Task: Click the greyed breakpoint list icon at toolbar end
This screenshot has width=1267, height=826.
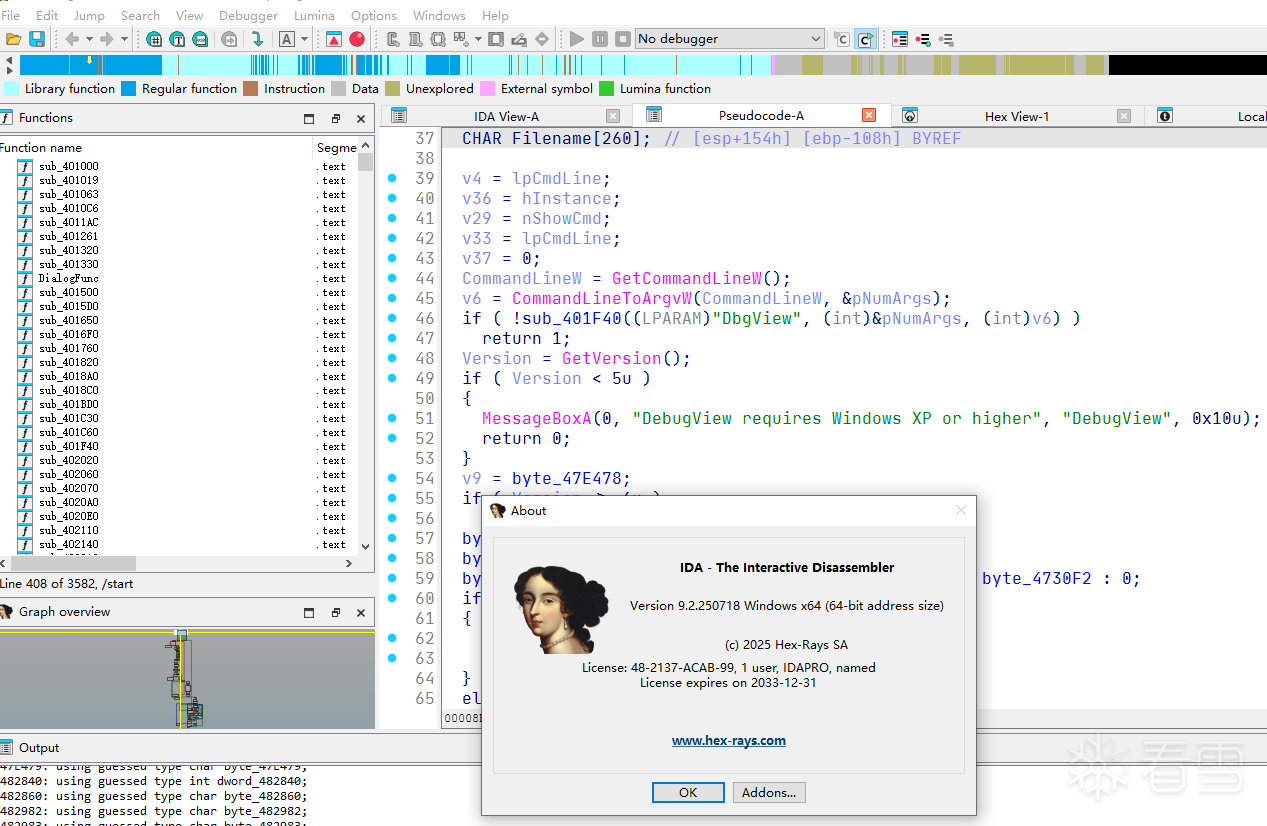Action: [x=946, y=39]
